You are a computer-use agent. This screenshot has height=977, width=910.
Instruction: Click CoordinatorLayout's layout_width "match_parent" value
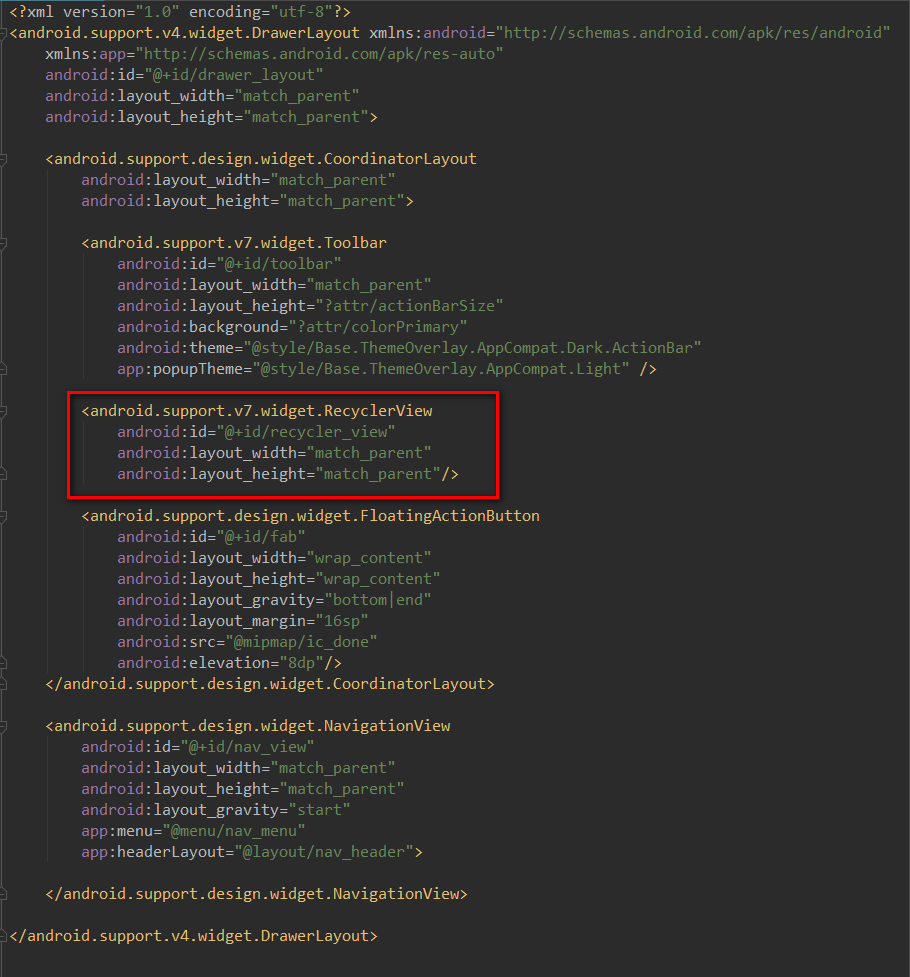(x=333, y=180)
